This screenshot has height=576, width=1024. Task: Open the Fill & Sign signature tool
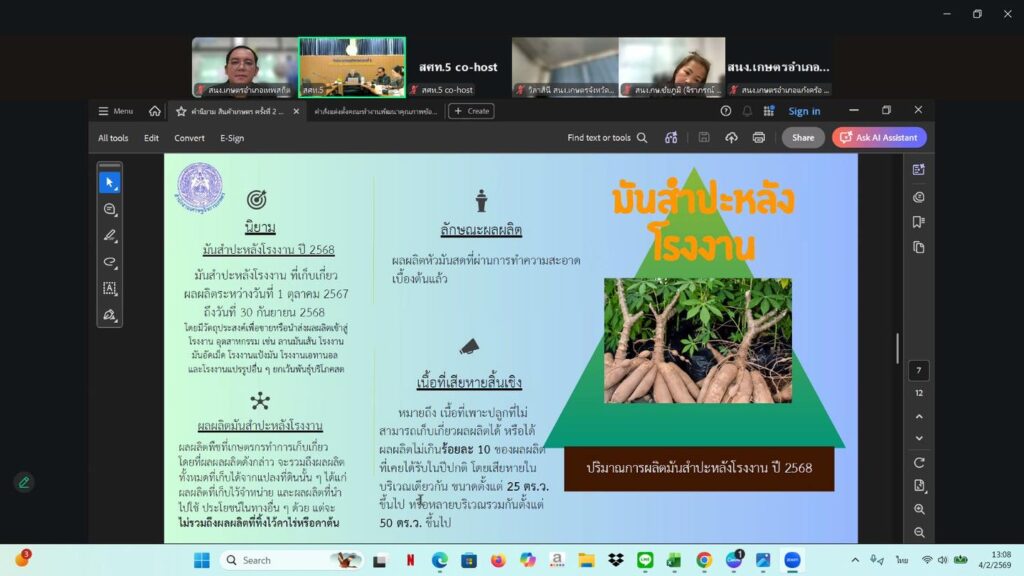(x=110, y=315)
